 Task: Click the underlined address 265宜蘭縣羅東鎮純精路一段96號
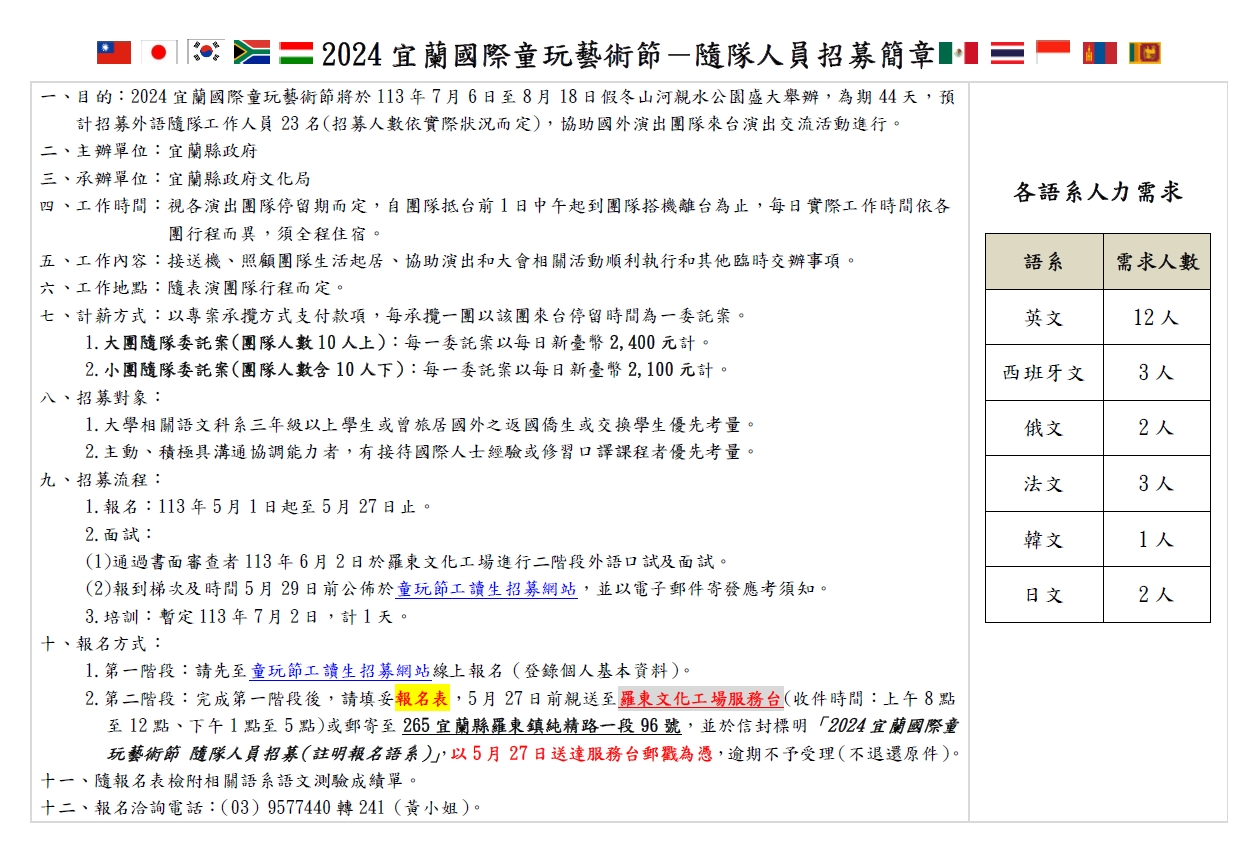tap(535, 726)
